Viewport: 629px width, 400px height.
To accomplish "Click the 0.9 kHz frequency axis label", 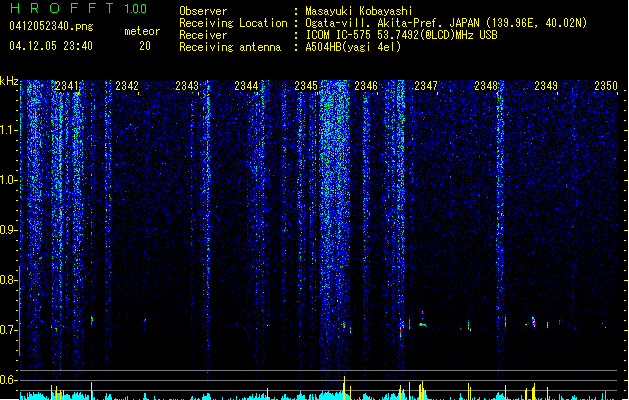I will 8,230.
